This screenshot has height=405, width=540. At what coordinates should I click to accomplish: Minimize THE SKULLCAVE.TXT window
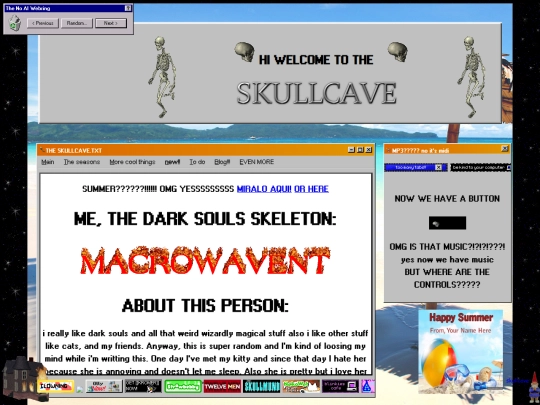click(351, 150)
